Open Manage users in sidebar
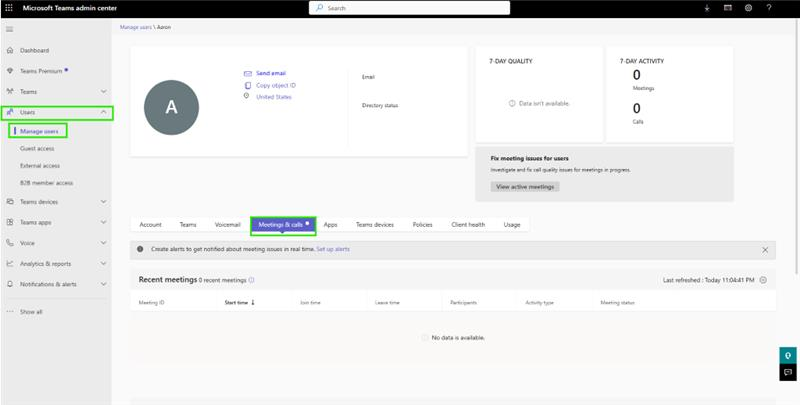 tap(39, 132)
